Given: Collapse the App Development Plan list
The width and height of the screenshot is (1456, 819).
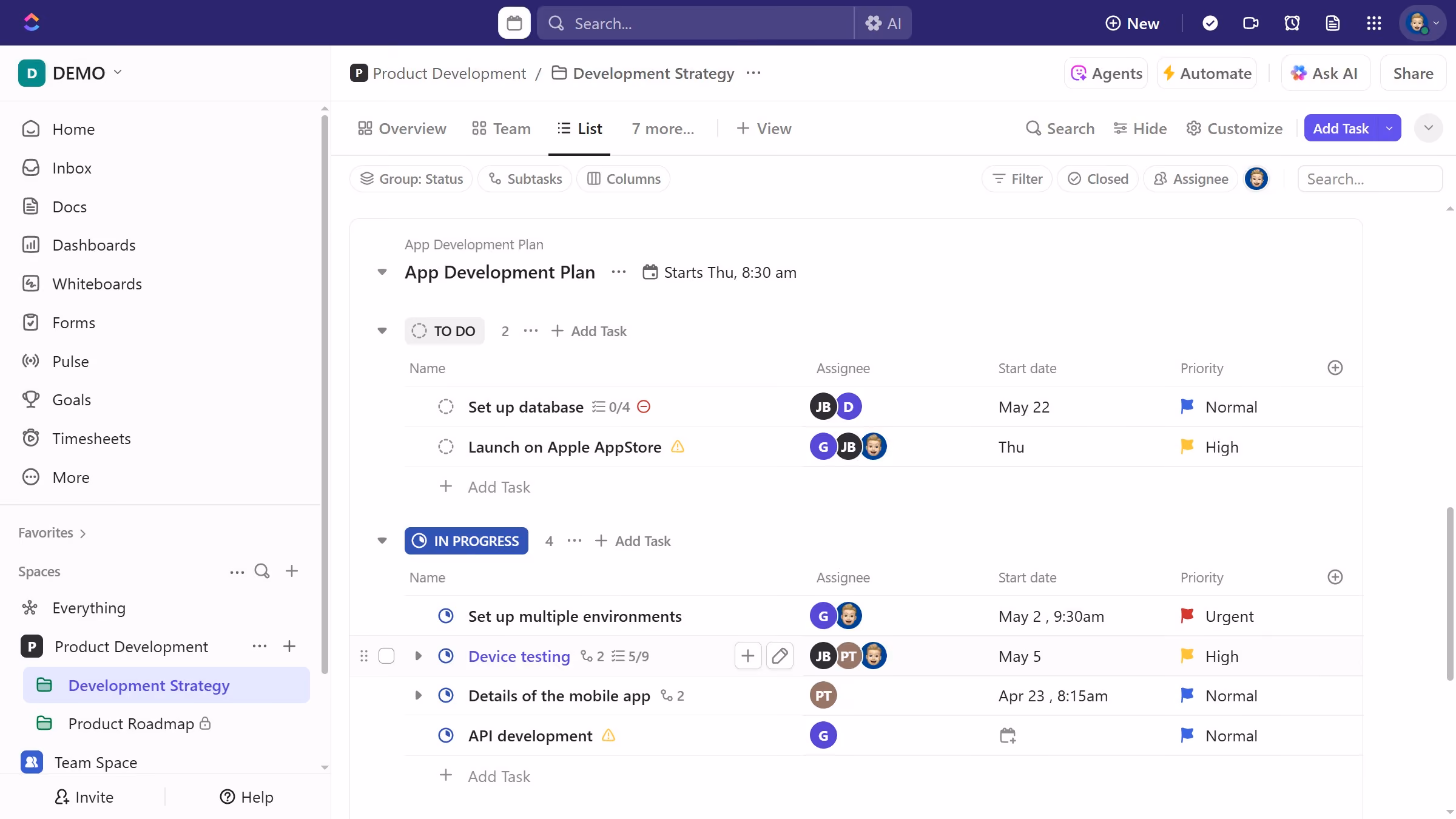Looking at the screenshot, I should 382,272.
